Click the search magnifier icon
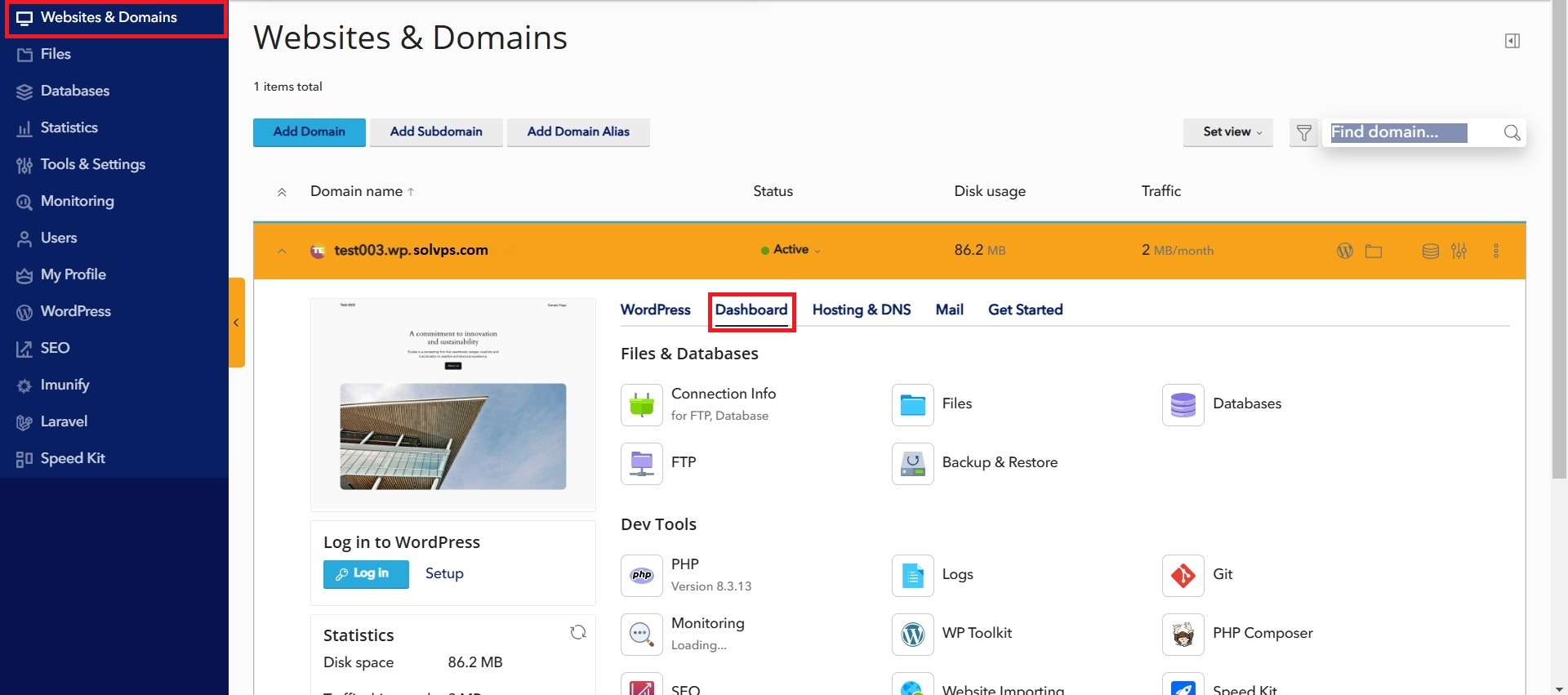The image size is (1568, 695). pyautogui.click(x=1512, y=132)
